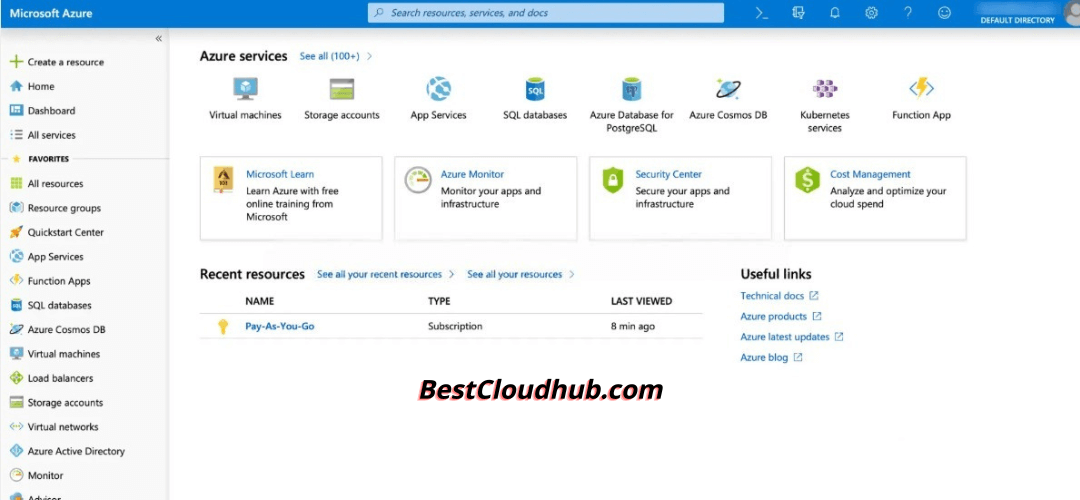This screenshot has width=1080, height=500.
Task: Open the Feedback smiley icon
Action: click(944, 13)
